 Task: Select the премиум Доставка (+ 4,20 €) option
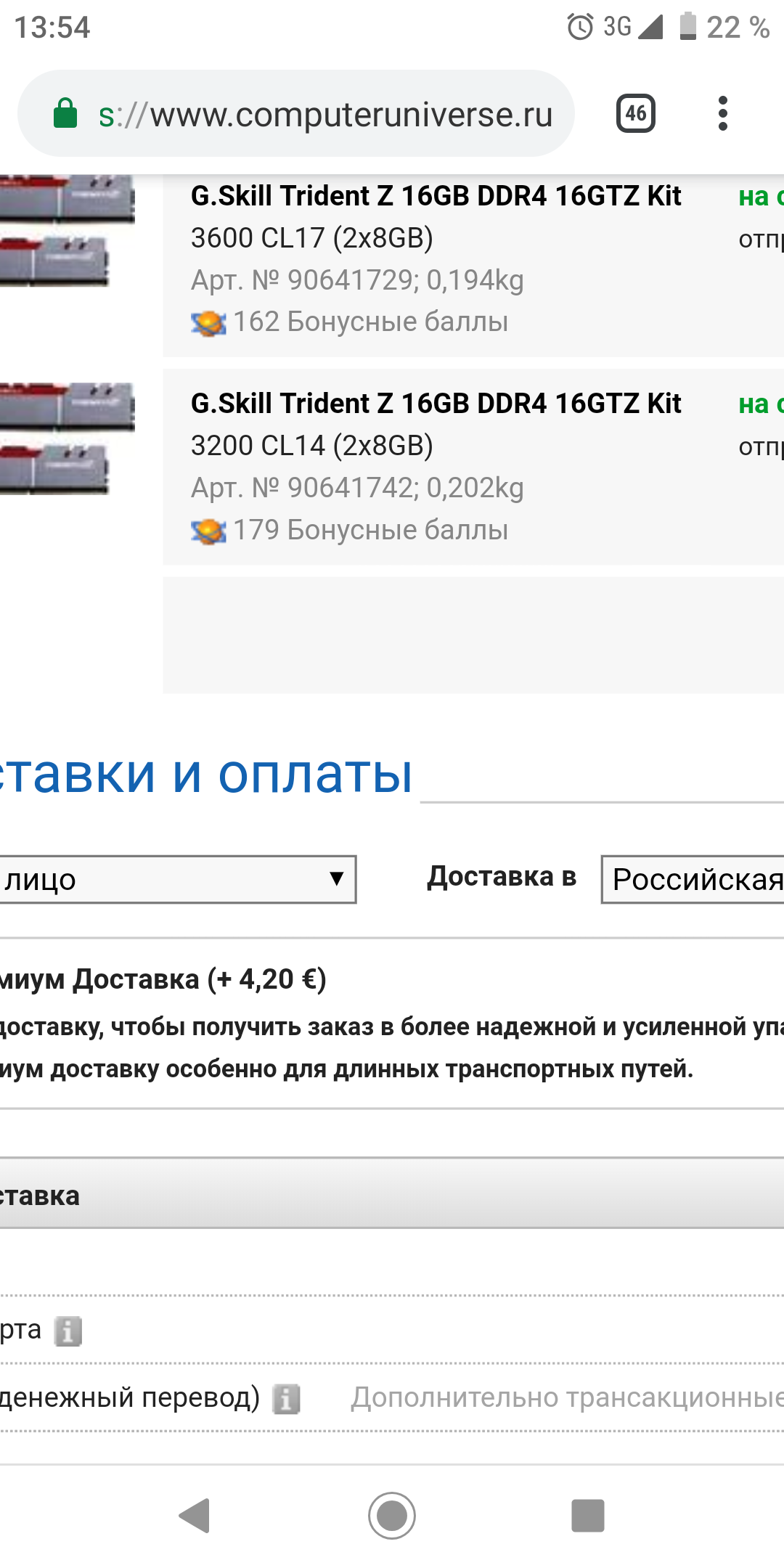pos(163,979)
